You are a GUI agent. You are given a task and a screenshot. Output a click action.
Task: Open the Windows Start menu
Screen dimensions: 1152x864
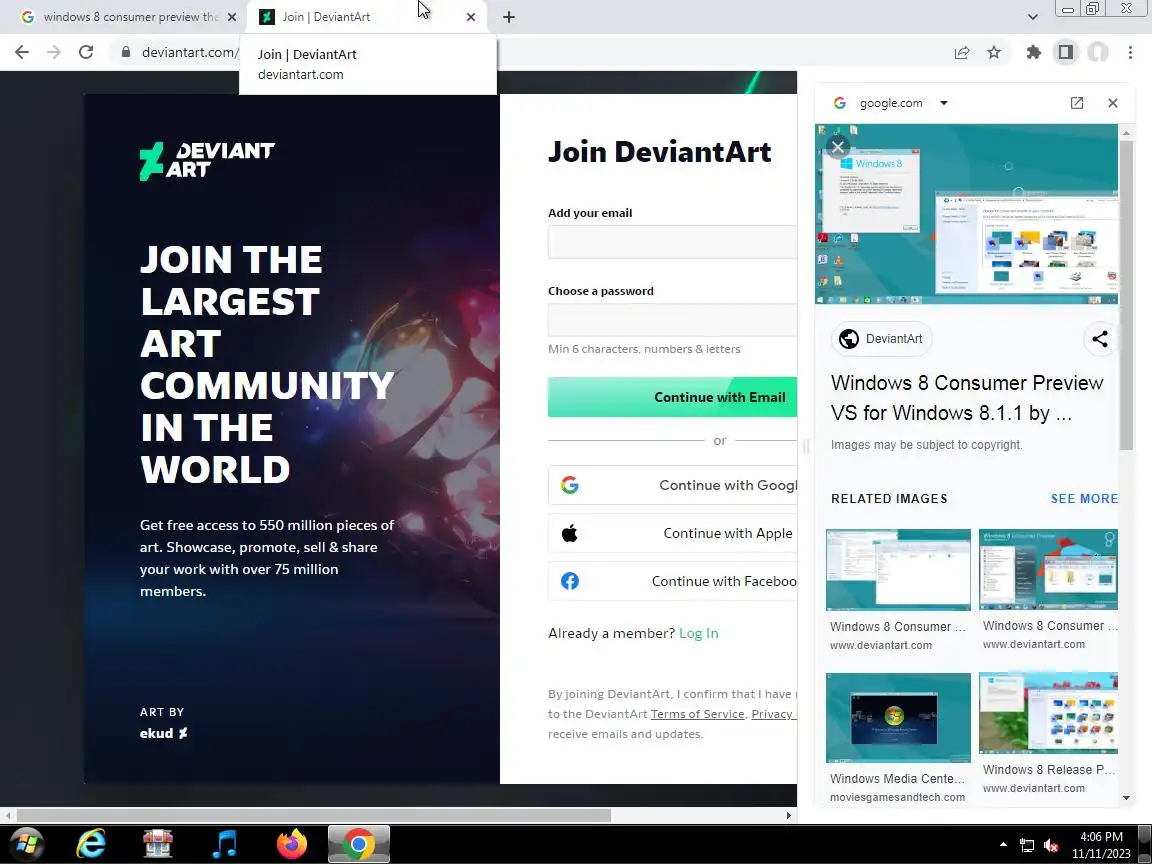tap(26, 844)
